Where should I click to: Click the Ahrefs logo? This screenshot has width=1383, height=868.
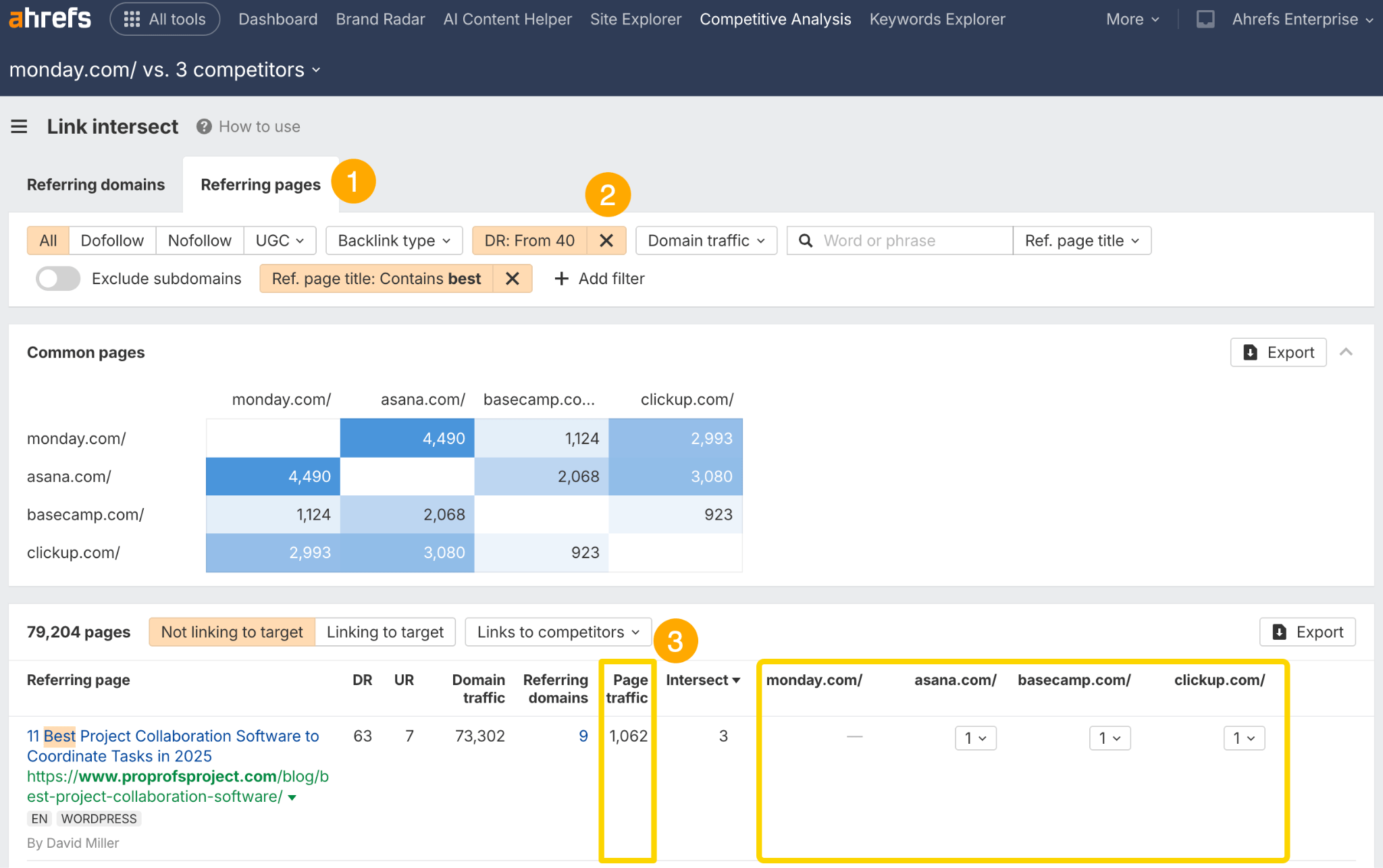(49, 18)
